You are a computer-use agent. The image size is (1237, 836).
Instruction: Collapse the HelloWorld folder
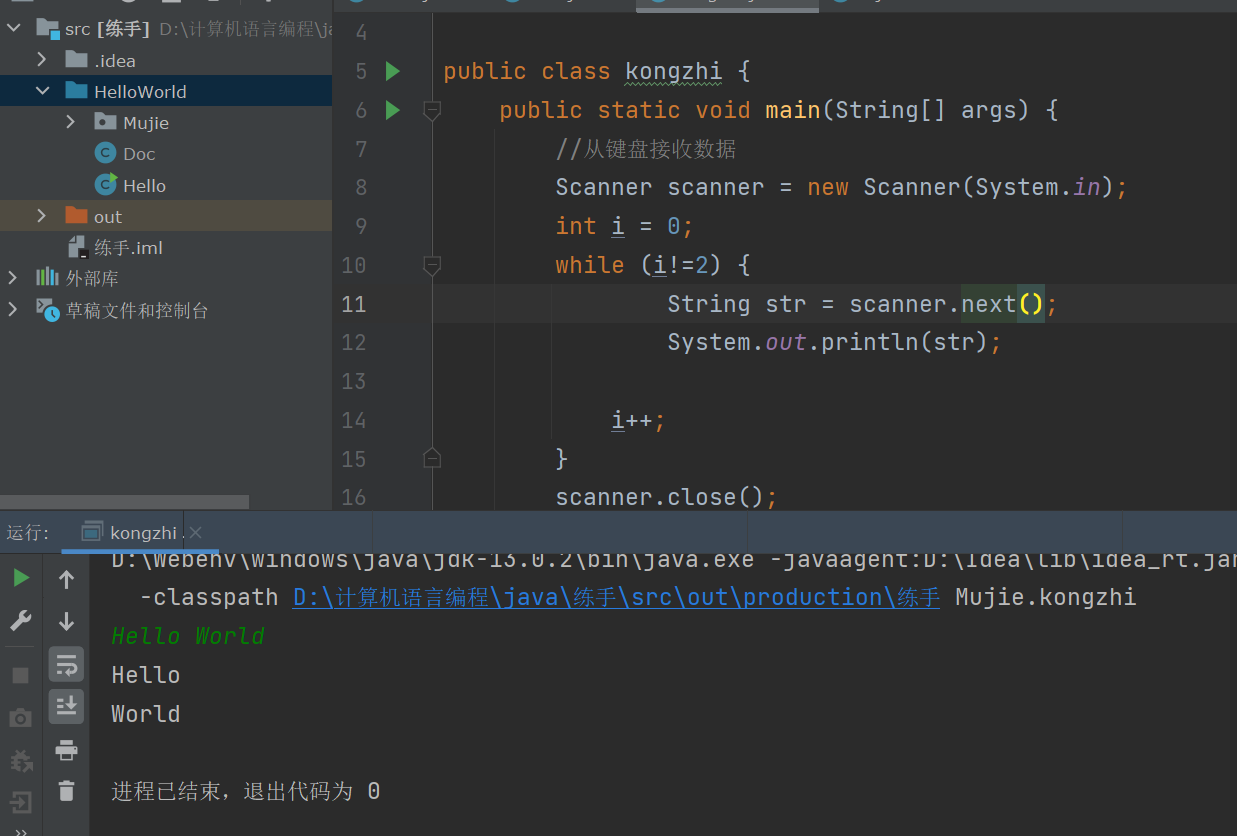pos(42,91)
